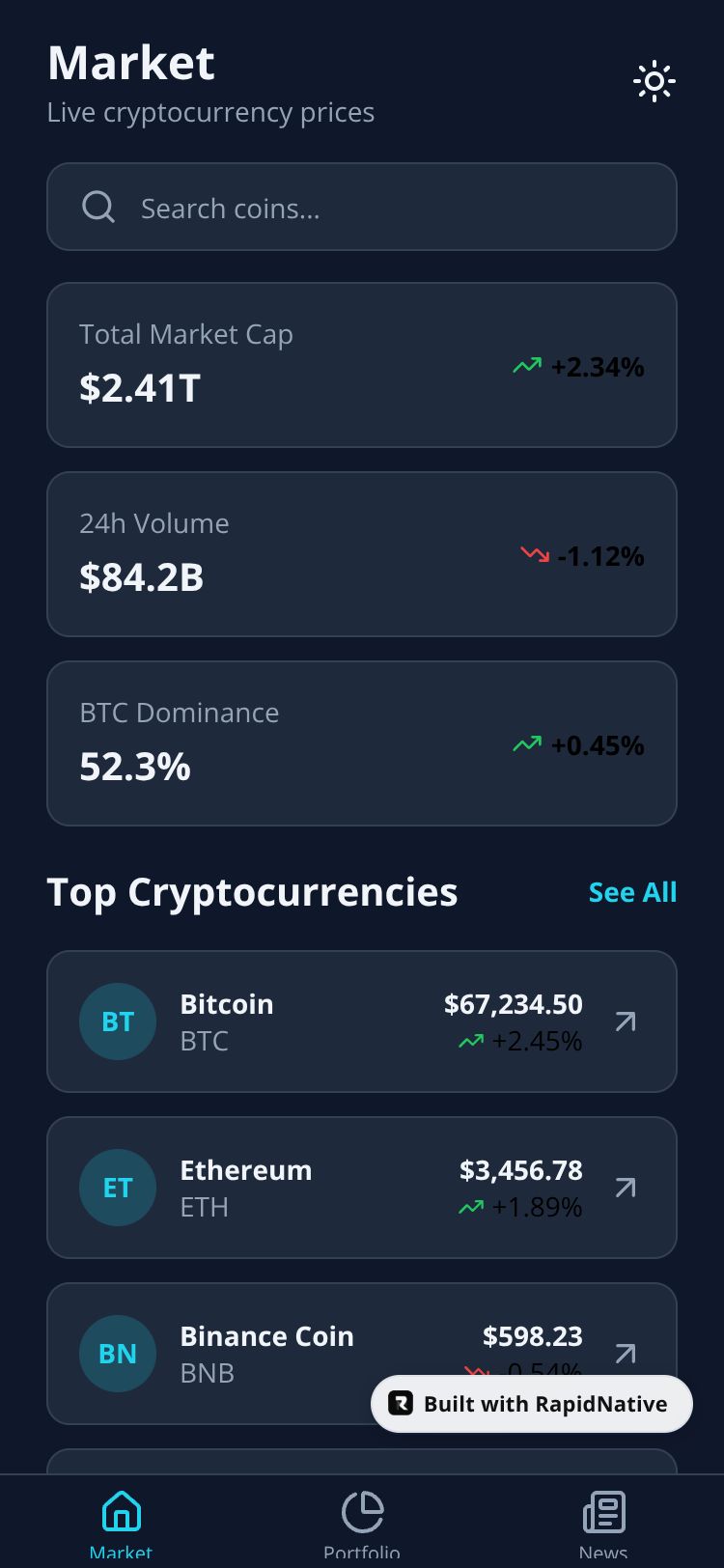The height and width of the screenshot is (1568, 724).
Task: Click the ET Ethereum avatar icon
Action: 118,1188
